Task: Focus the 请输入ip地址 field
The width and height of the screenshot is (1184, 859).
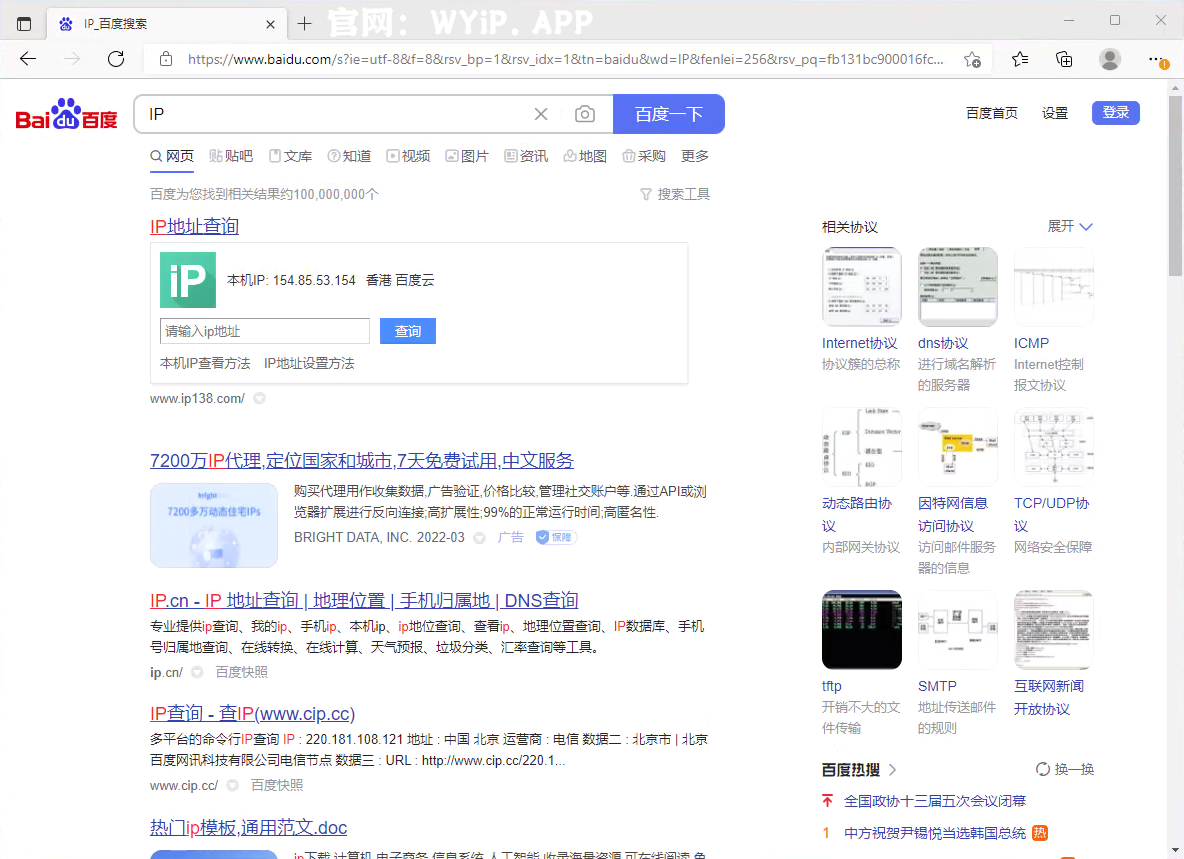Action: [x=264, y=331]
